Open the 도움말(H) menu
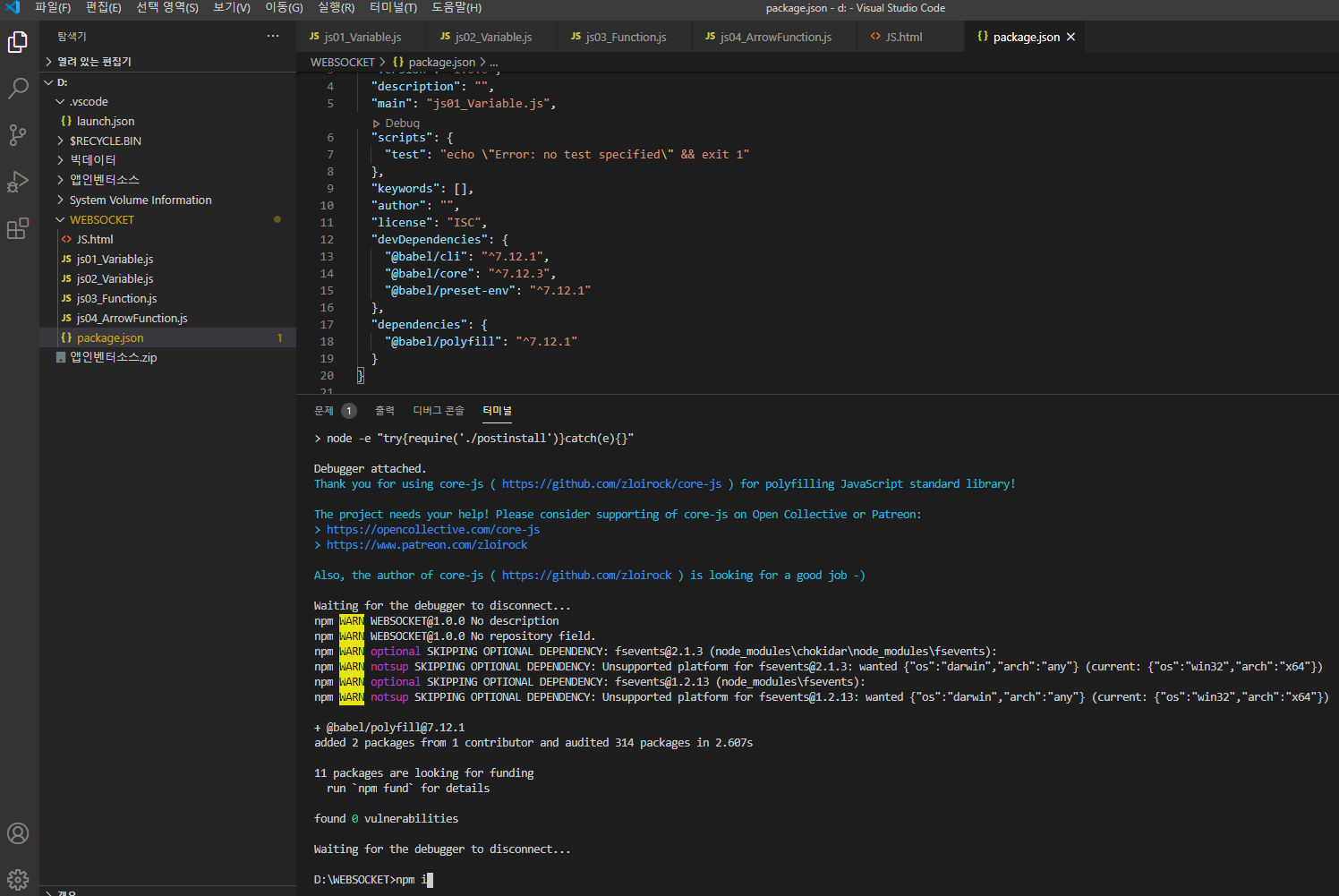This screenshot has width=1339, height=896. [x=456, y=7]
